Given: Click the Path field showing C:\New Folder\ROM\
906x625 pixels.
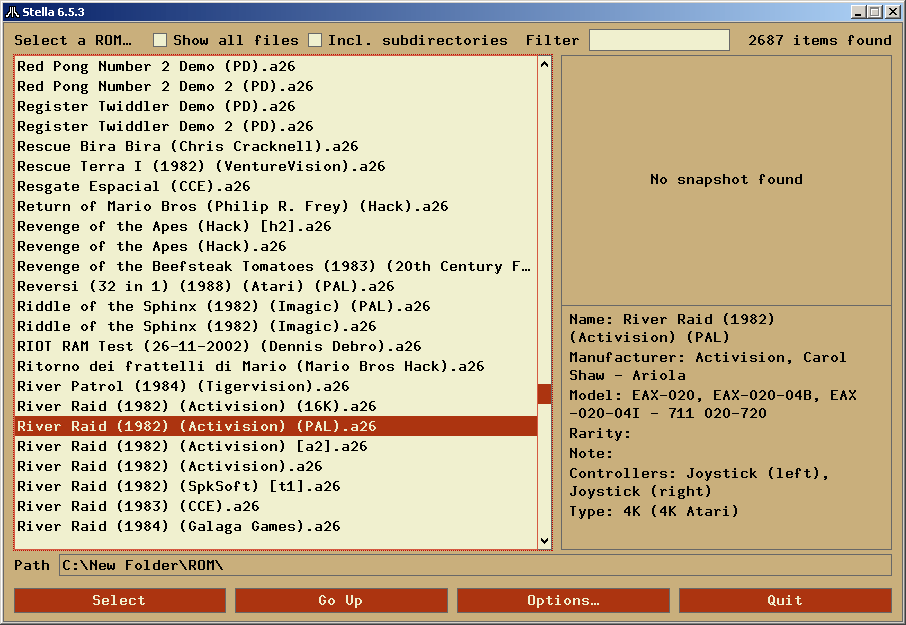Looking at the screenshot, I should tap(475, 566).
